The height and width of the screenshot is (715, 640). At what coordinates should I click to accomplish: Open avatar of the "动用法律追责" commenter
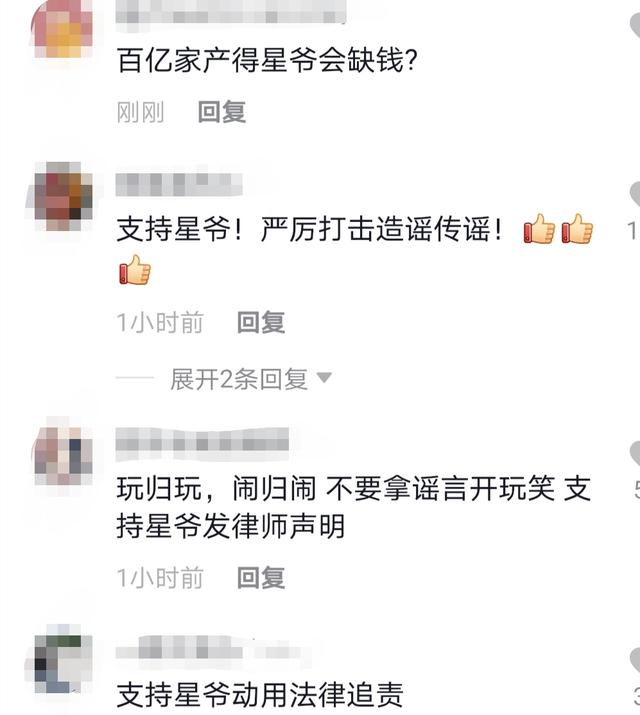click(63, 659)
